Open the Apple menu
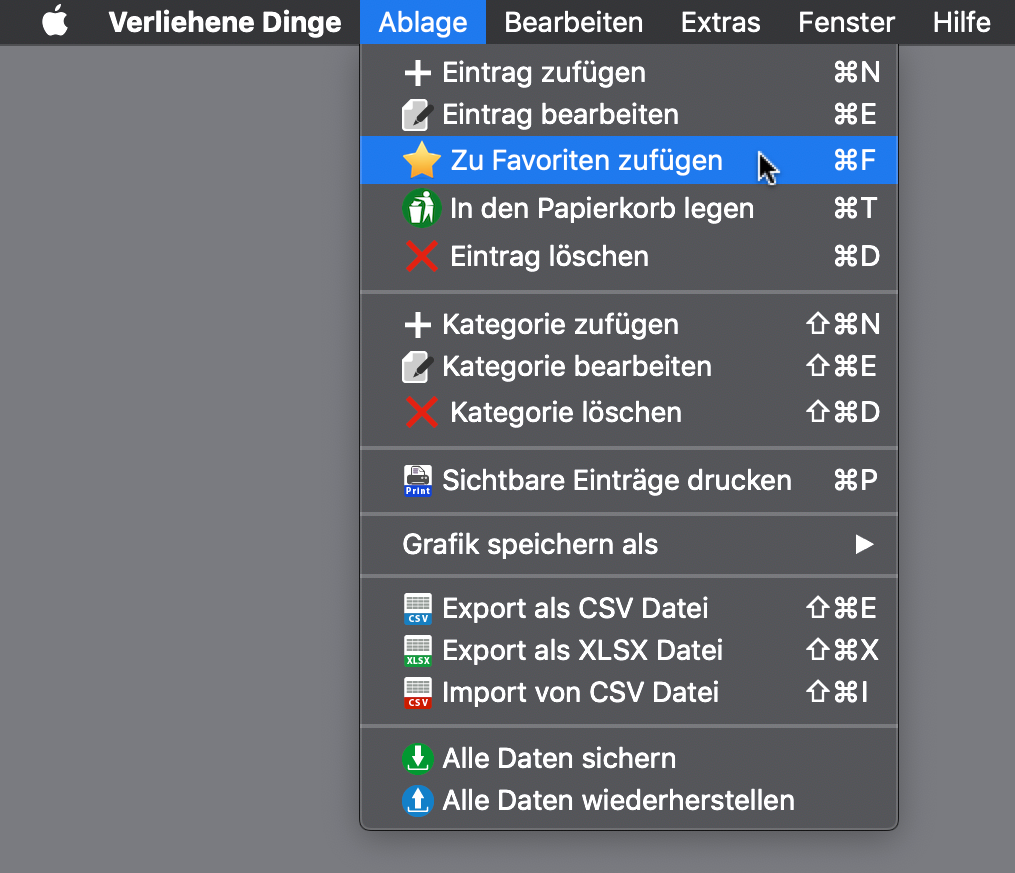Viewport: 1015px width, 873px height. click(56, 22)
